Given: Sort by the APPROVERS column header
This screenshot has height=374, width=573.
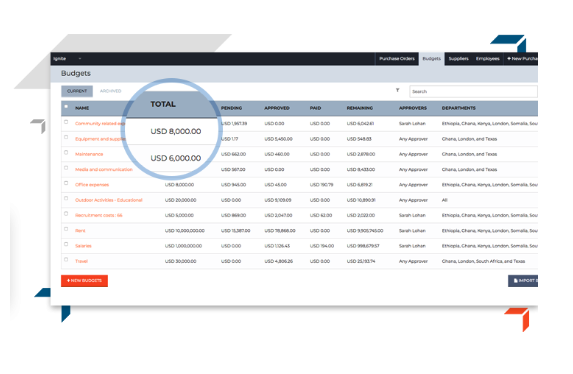Looking at the screenshot, I should point(413,108).
